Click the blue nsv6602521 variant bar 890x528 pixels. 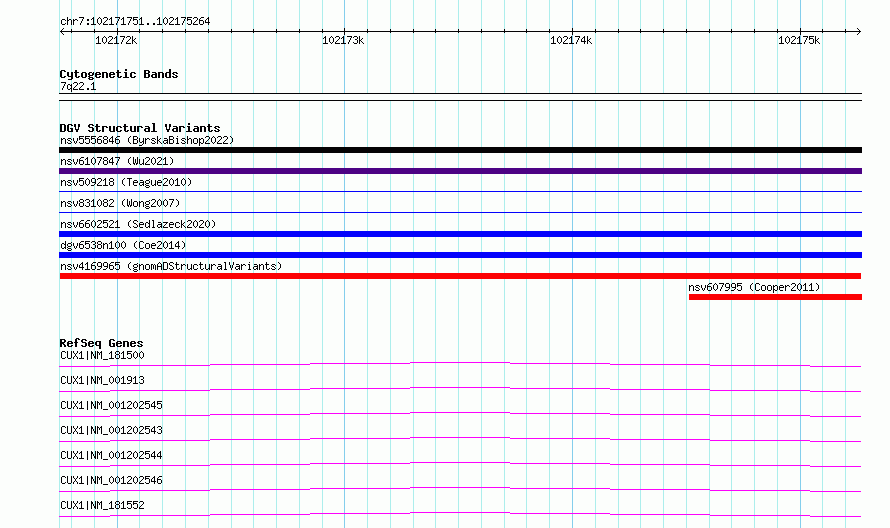click(x=460, y=234)
